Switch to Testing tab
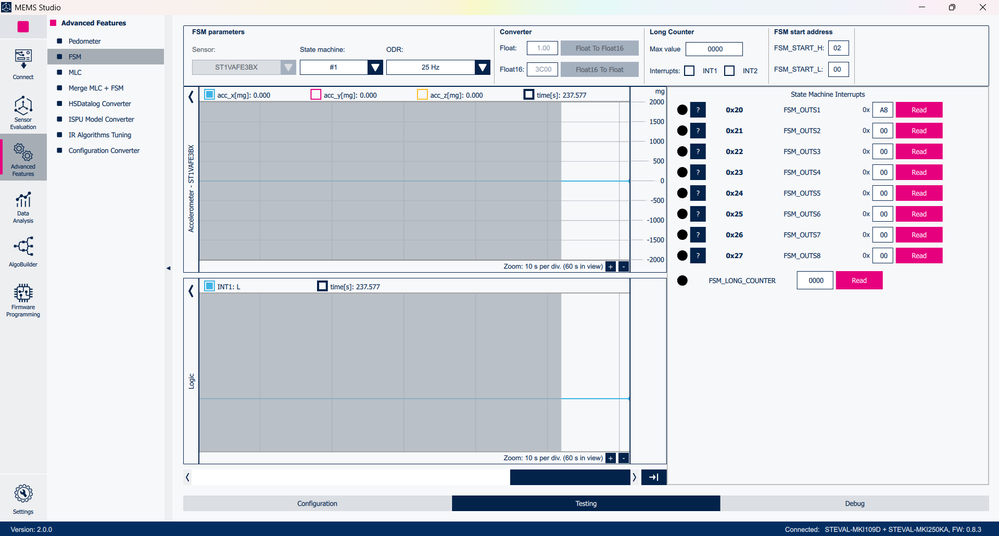Viewport: 999px width, 536px height. [586, 503]
